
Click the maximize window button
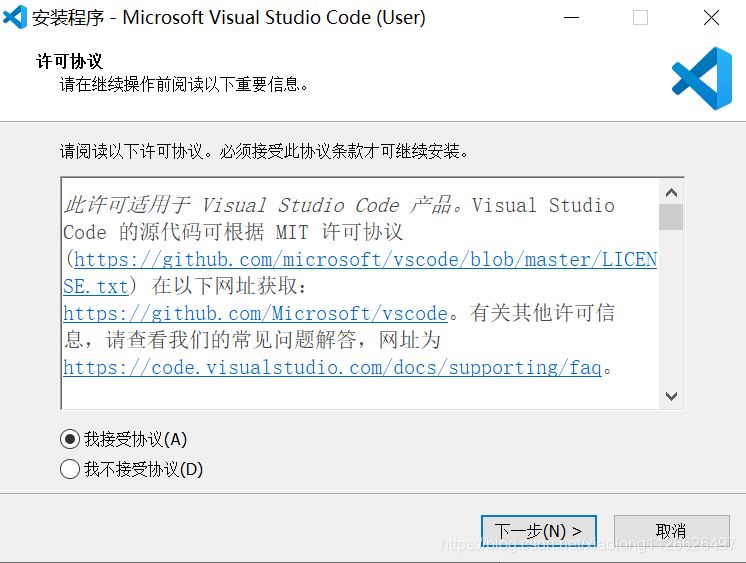(x=640, y=18)
